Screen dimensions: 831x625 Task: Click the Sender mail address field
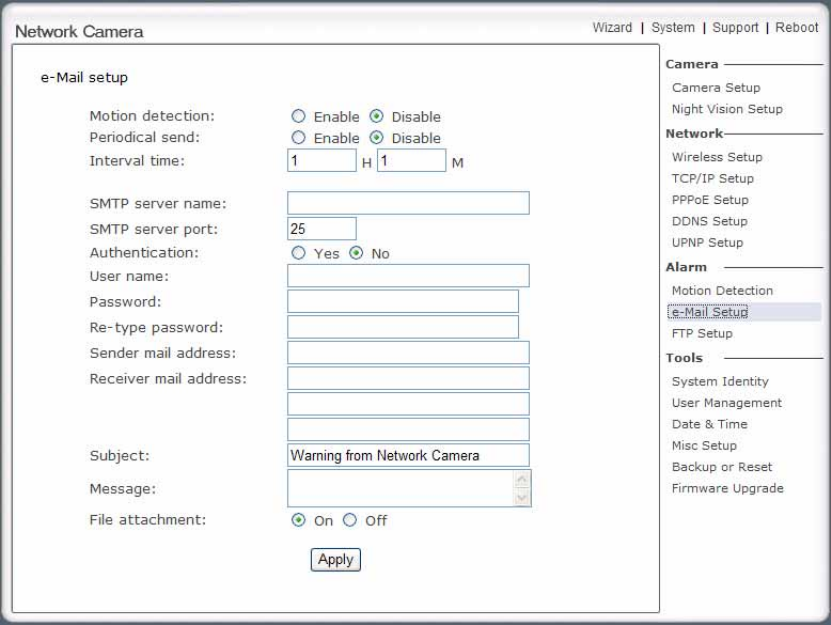click(408, 353)
